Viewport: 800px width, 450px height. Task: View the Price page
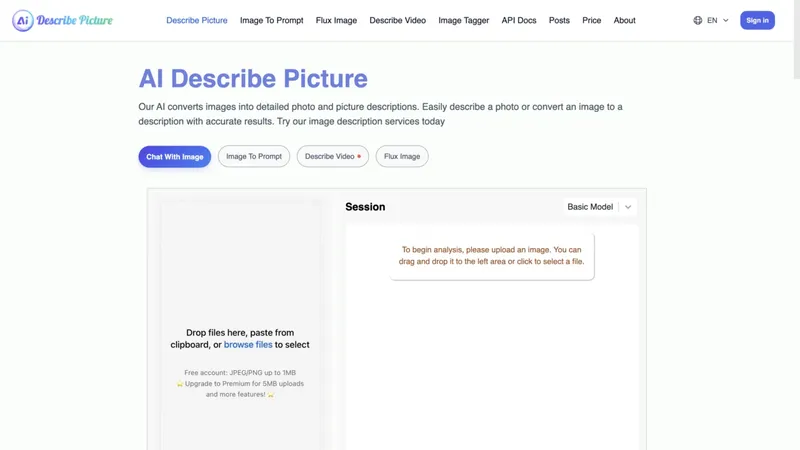click(591, 20)
